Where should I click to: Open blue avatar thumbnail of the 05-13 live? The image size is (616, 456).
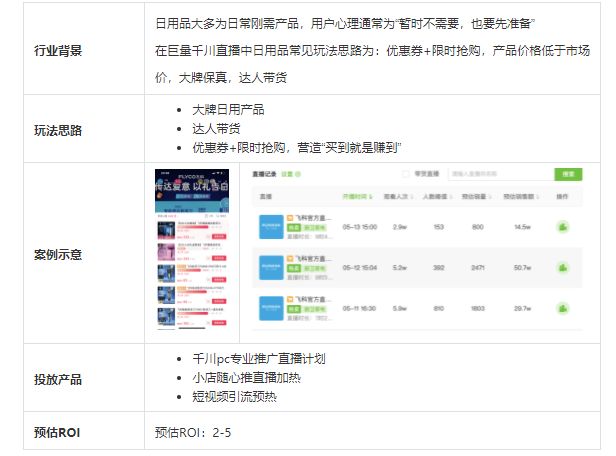pyautogui.click(x=271, y=227)
